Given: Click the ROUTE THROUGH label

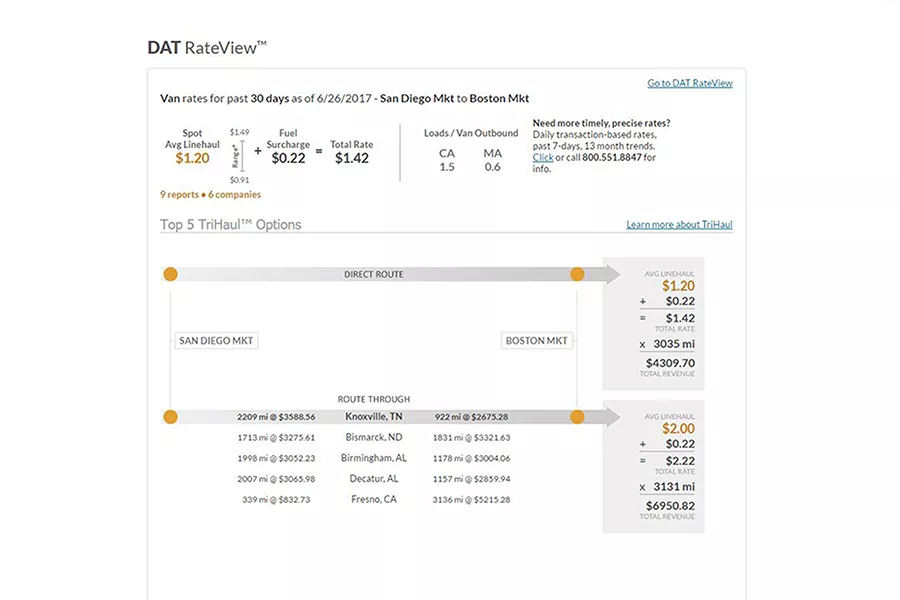Looking at the screenshot, I should [x=374, y=399].
